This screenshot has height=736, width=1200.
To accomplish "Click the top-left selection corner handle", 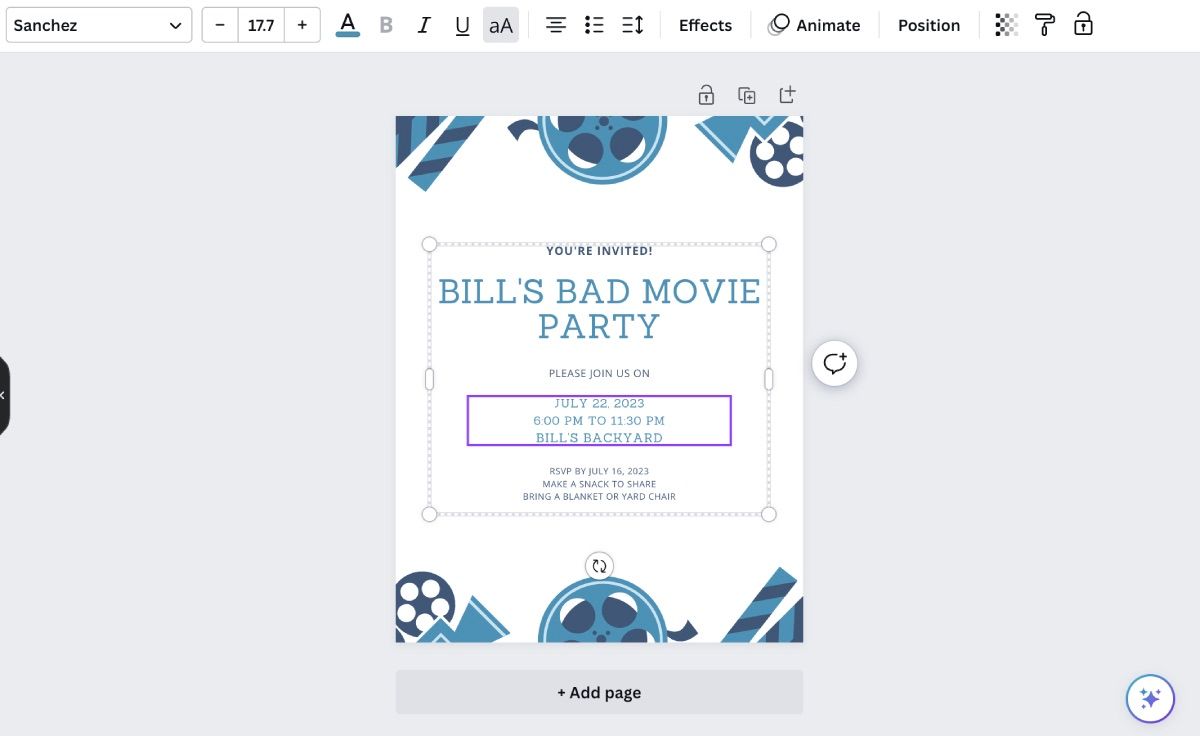I will [429, 244].
